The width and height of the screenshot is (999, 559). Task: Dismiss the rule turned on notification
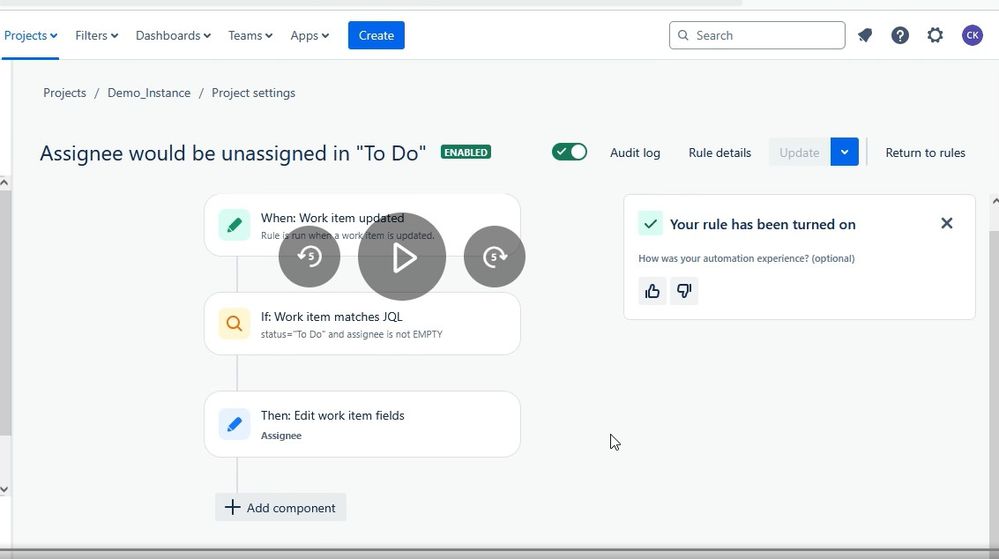pyautogui.click(x=947, y=223)
